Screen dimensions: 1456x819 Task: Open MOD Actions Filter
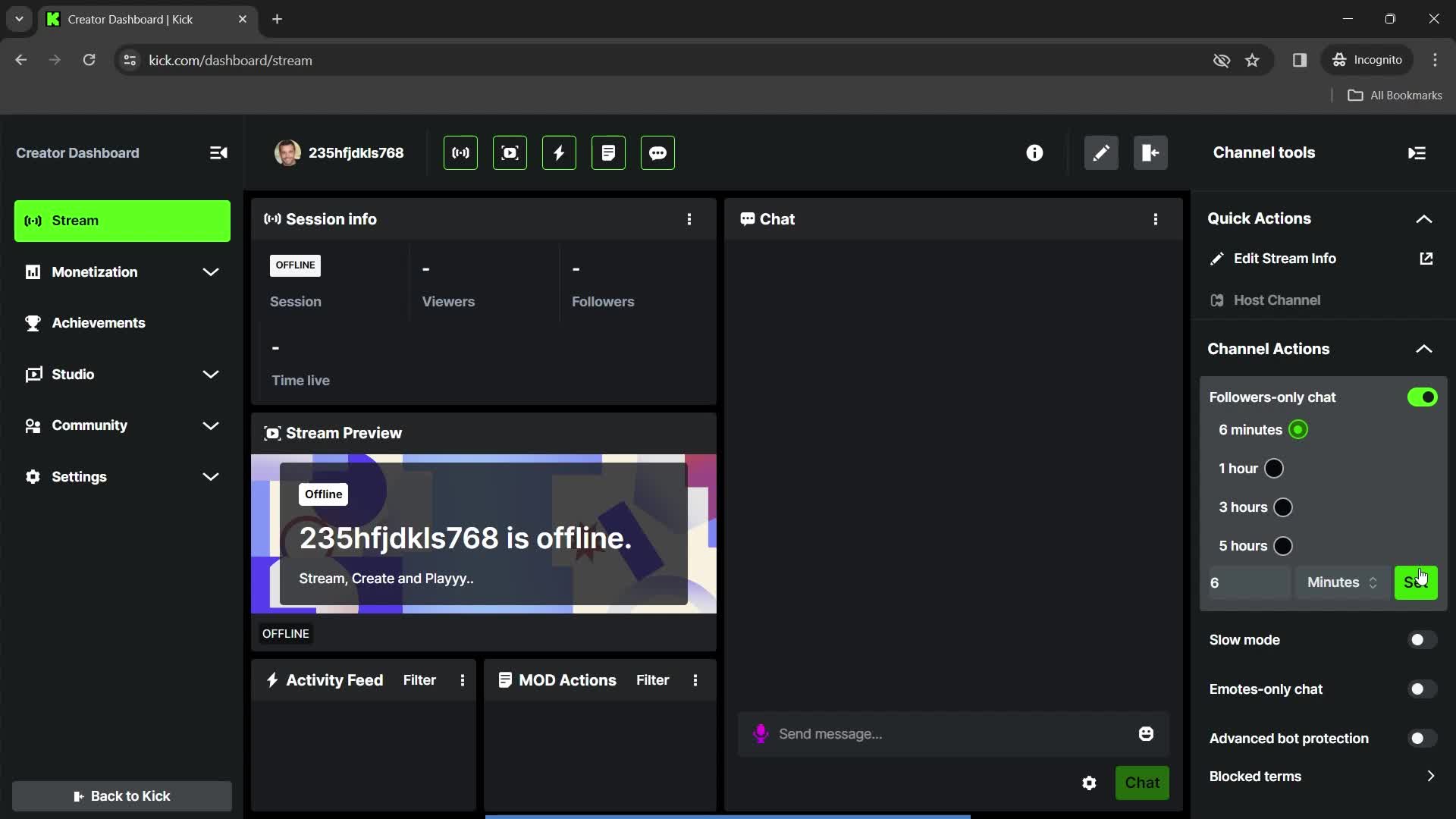click(652, 680)
